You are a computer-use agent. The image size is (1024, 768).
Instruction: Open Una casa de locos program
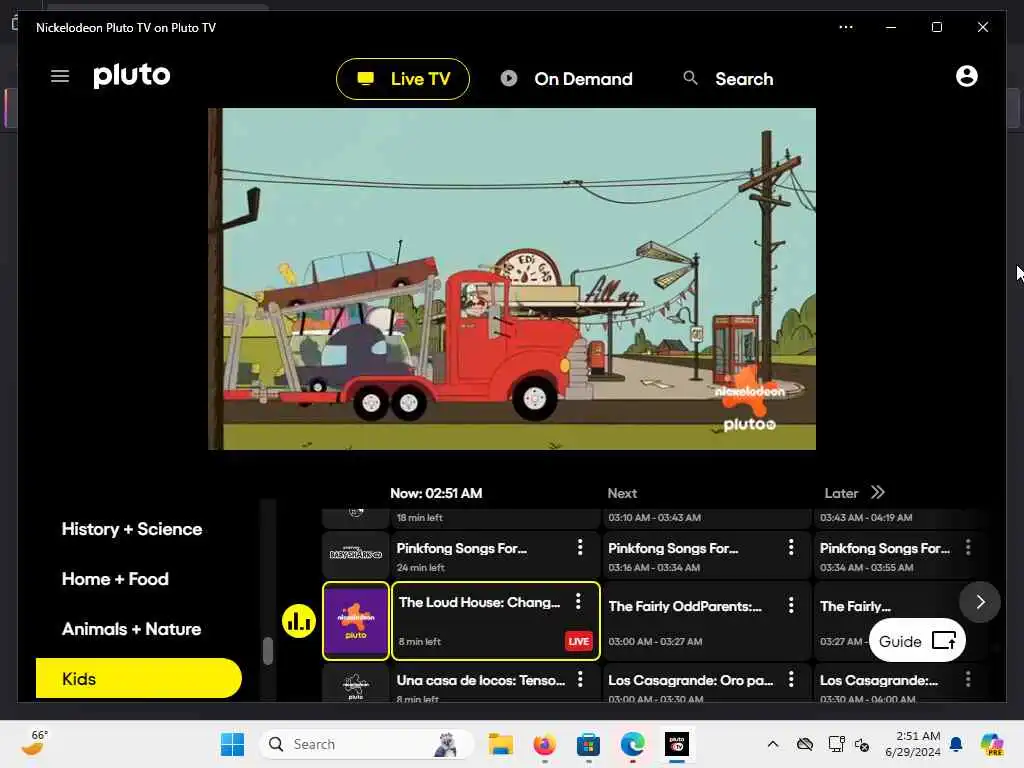(x=496, y=683)
